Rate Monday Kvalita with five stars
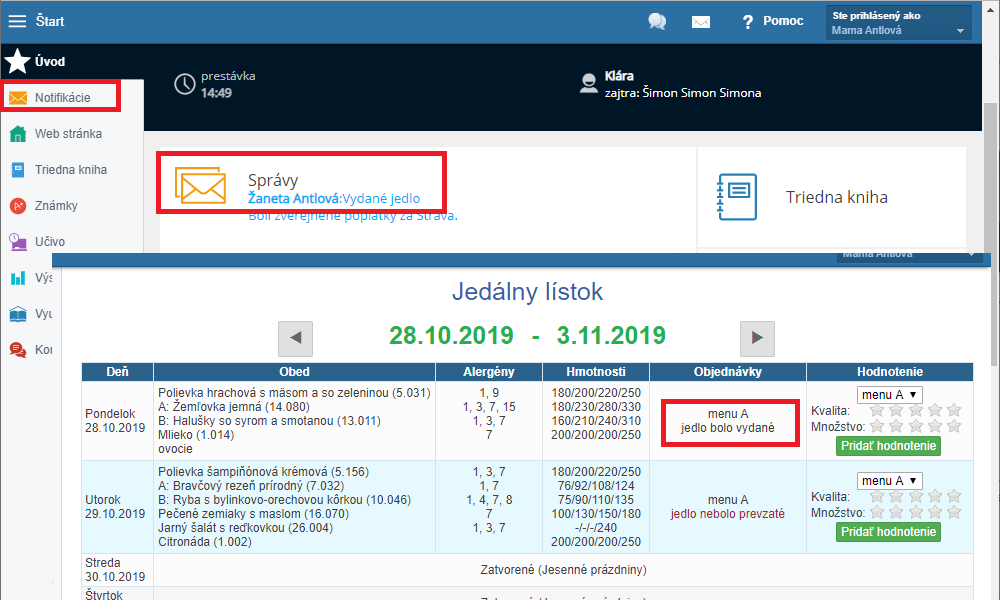Image resolution: width=1000 pixels, height=600 pixels. tap(954, 410)
